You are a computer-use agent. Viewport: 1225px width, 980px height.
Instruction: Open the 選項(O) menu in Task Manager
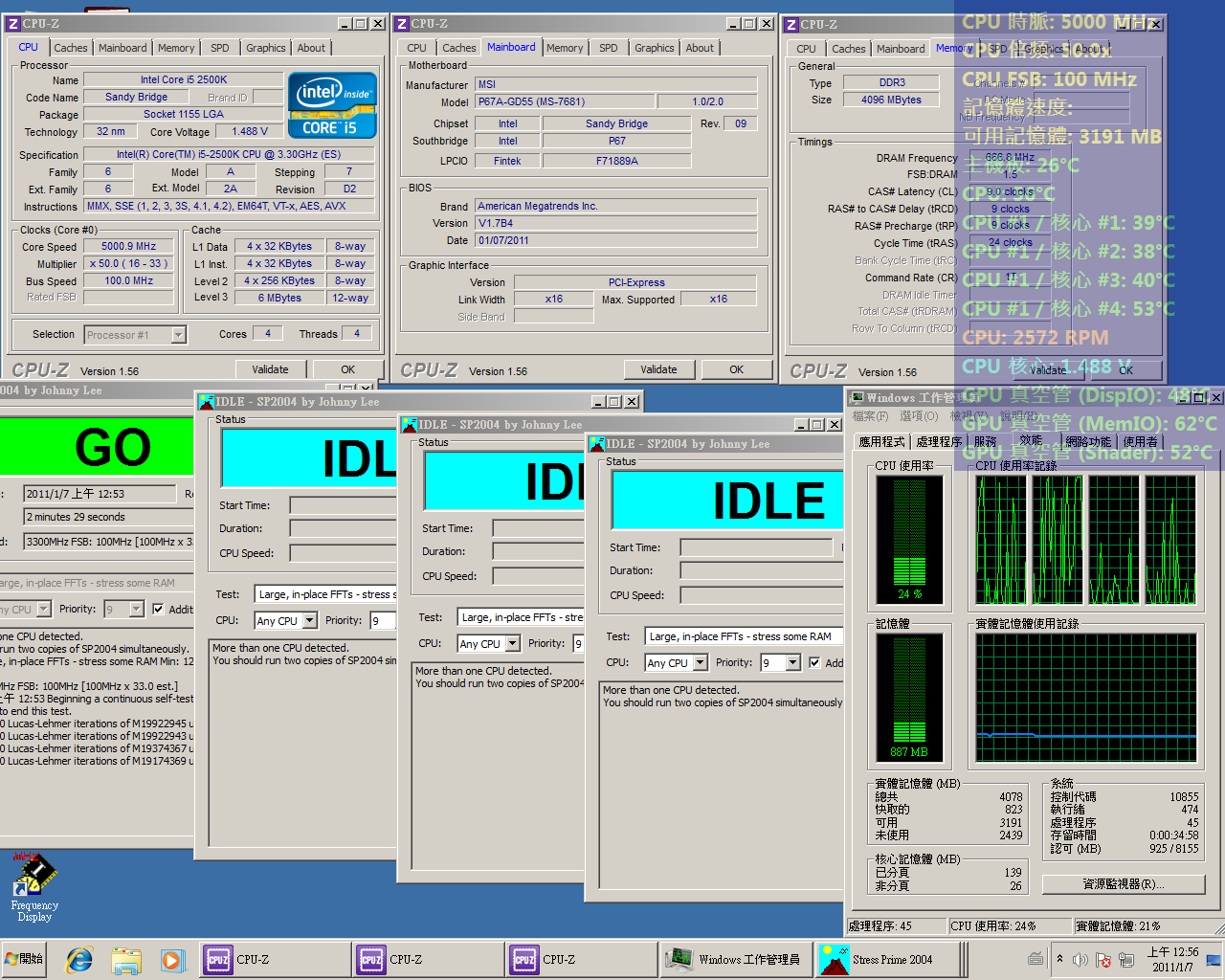[x=919, y=416]
